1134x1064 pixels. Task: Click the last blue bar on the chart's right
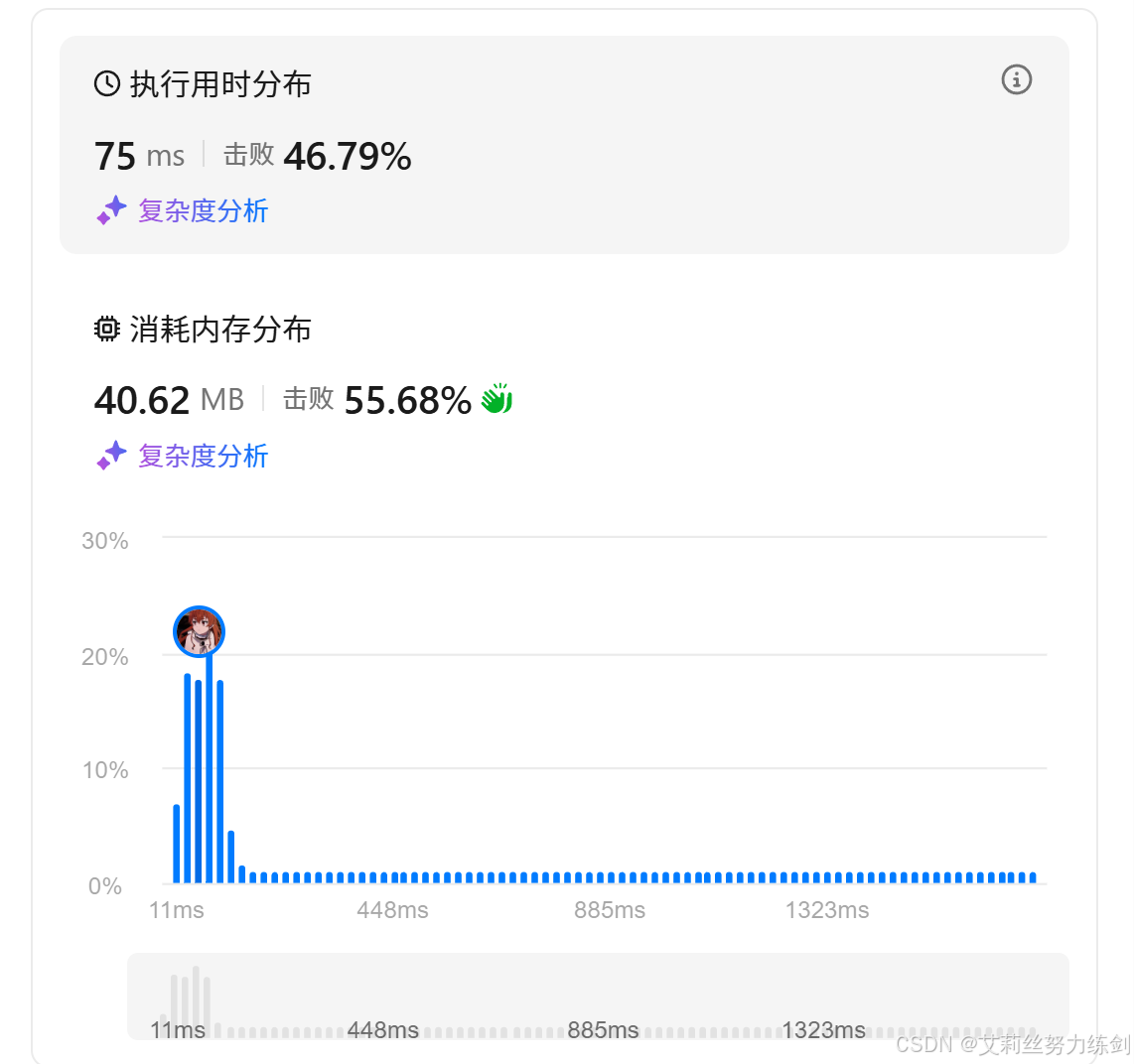1033,877
